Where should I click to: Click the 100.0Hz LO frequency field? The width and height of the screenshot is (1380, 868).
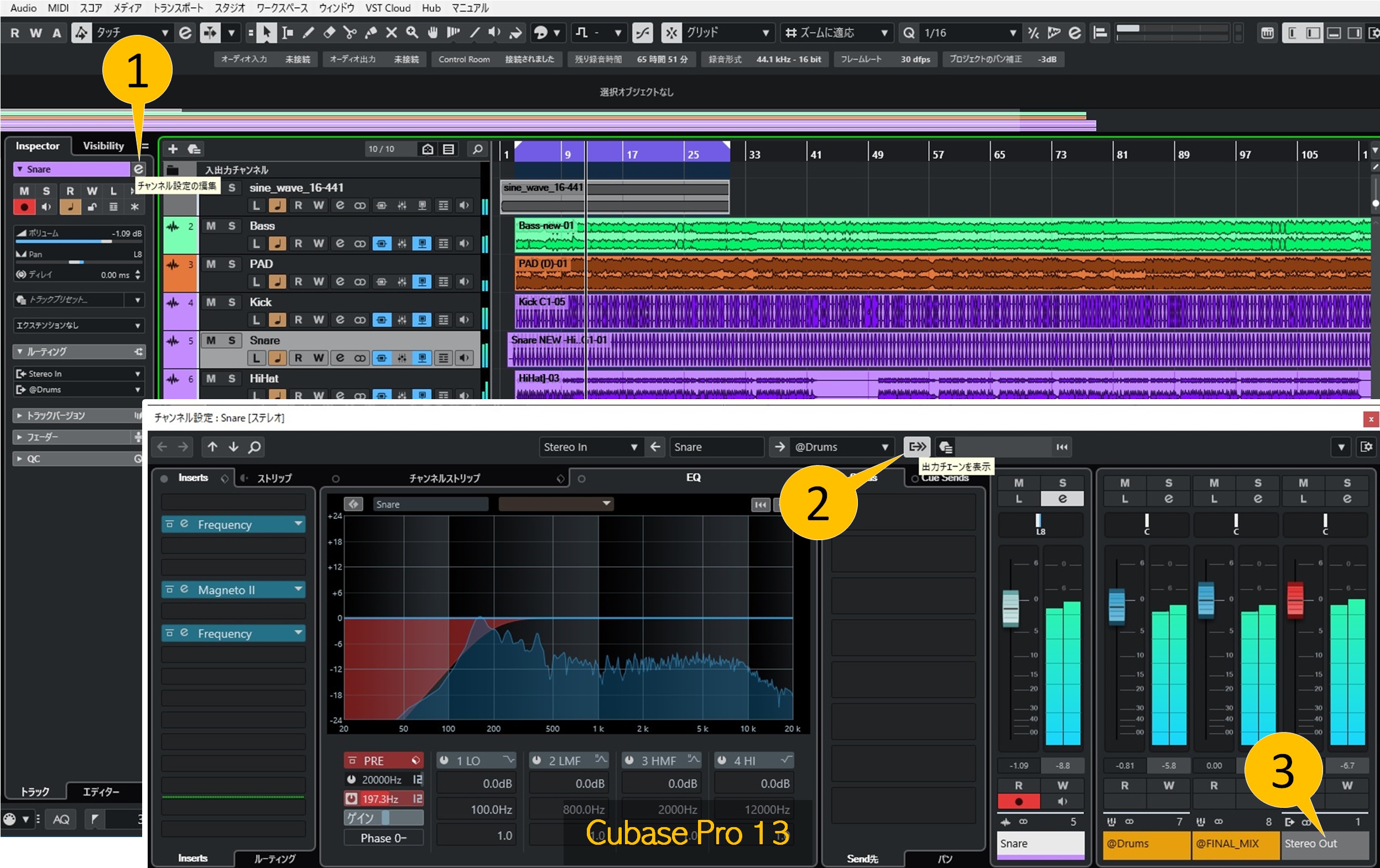[x=477, y=809]
